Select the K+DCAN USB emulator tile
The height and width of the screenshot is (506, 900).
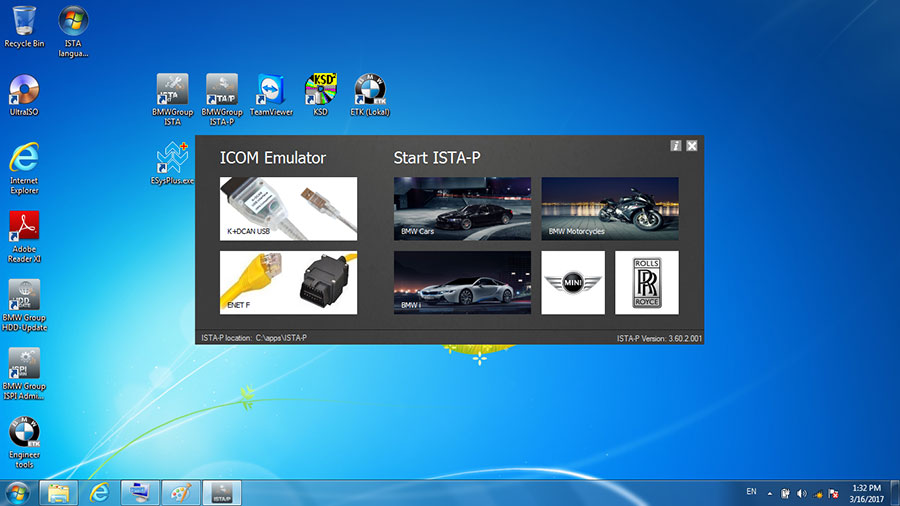point(288,209)
